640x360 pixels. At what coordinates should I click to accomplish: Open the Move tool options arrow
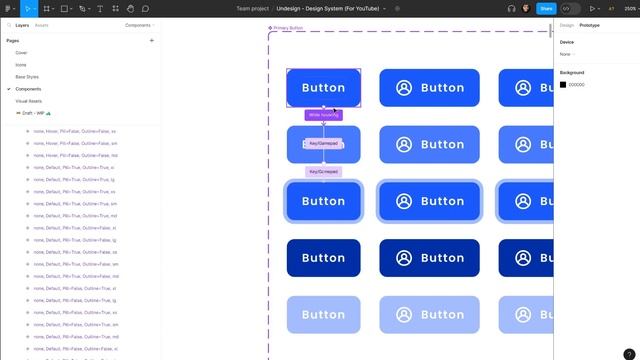tap(34, 9)
